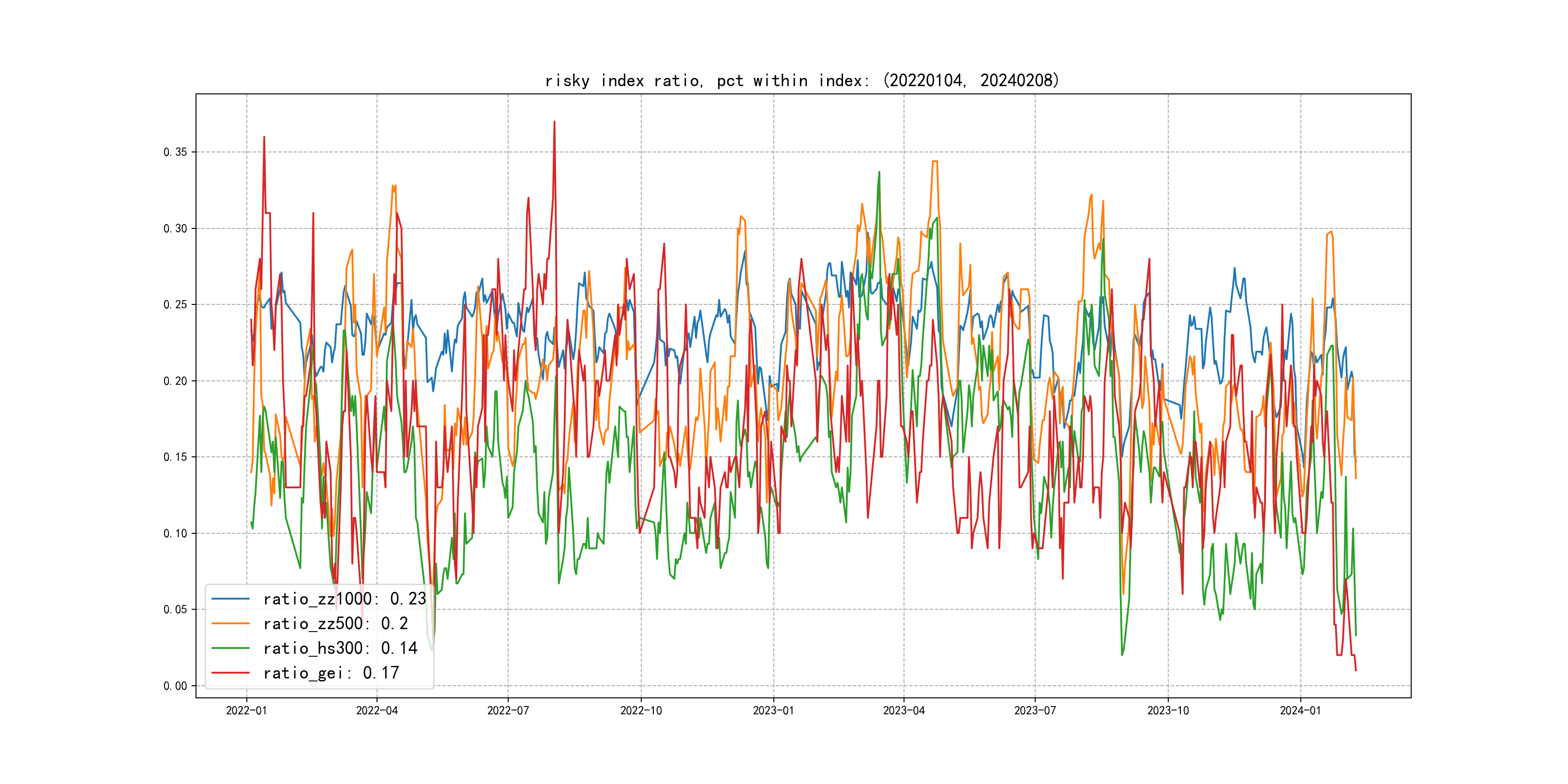This screenshot has width=1568, height=784.
Task: Click the 0.00 y-axis tick label
Action: 175,686
